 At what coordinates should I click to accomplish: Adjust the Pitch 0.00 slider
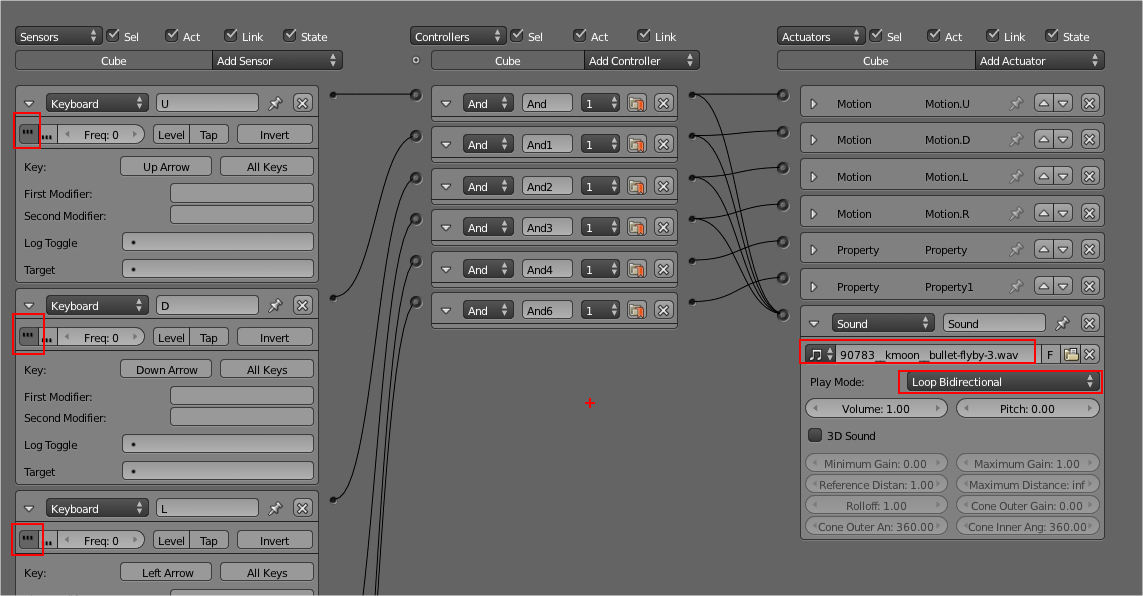(x=1027, y=409)
